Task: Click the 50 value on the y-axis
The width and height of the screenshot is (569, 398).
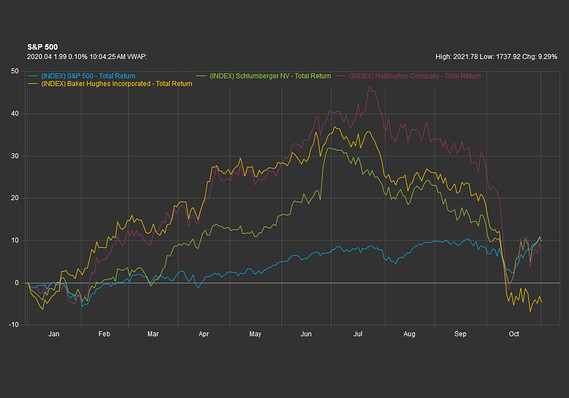Action: [15, 71]
